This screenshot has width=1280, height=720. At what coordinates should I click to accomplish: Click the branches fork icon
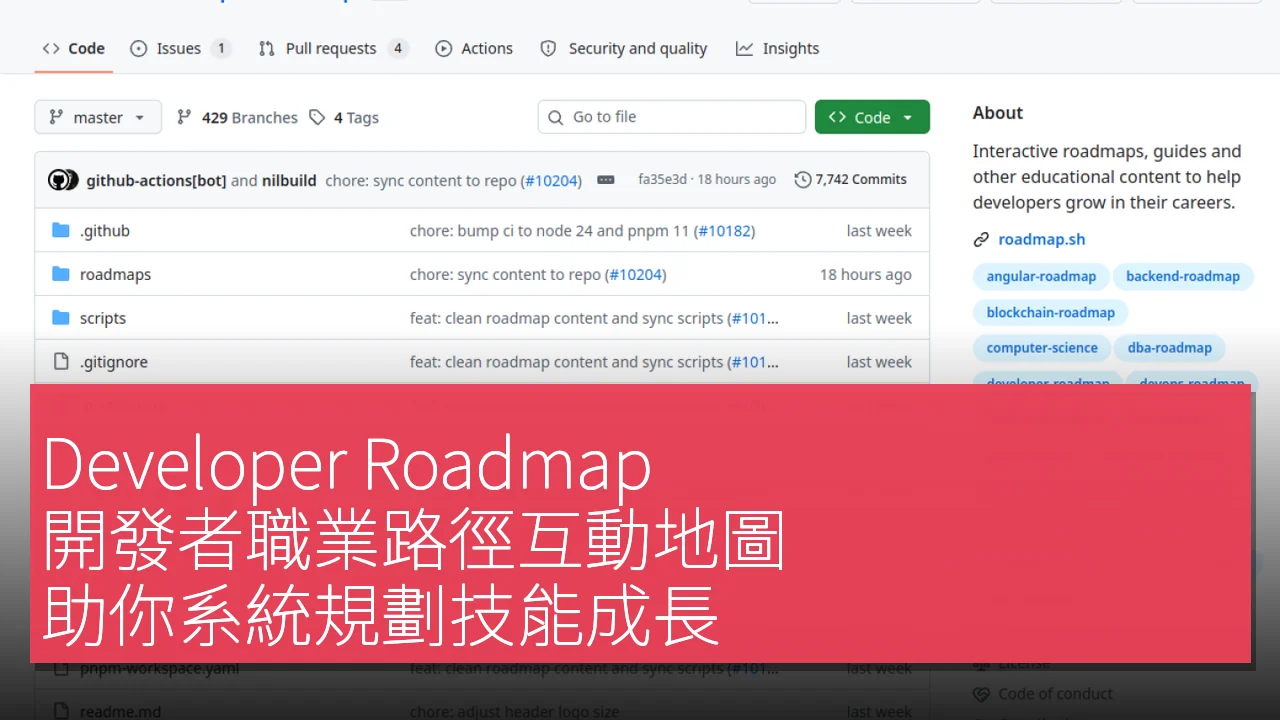(184, 117)
